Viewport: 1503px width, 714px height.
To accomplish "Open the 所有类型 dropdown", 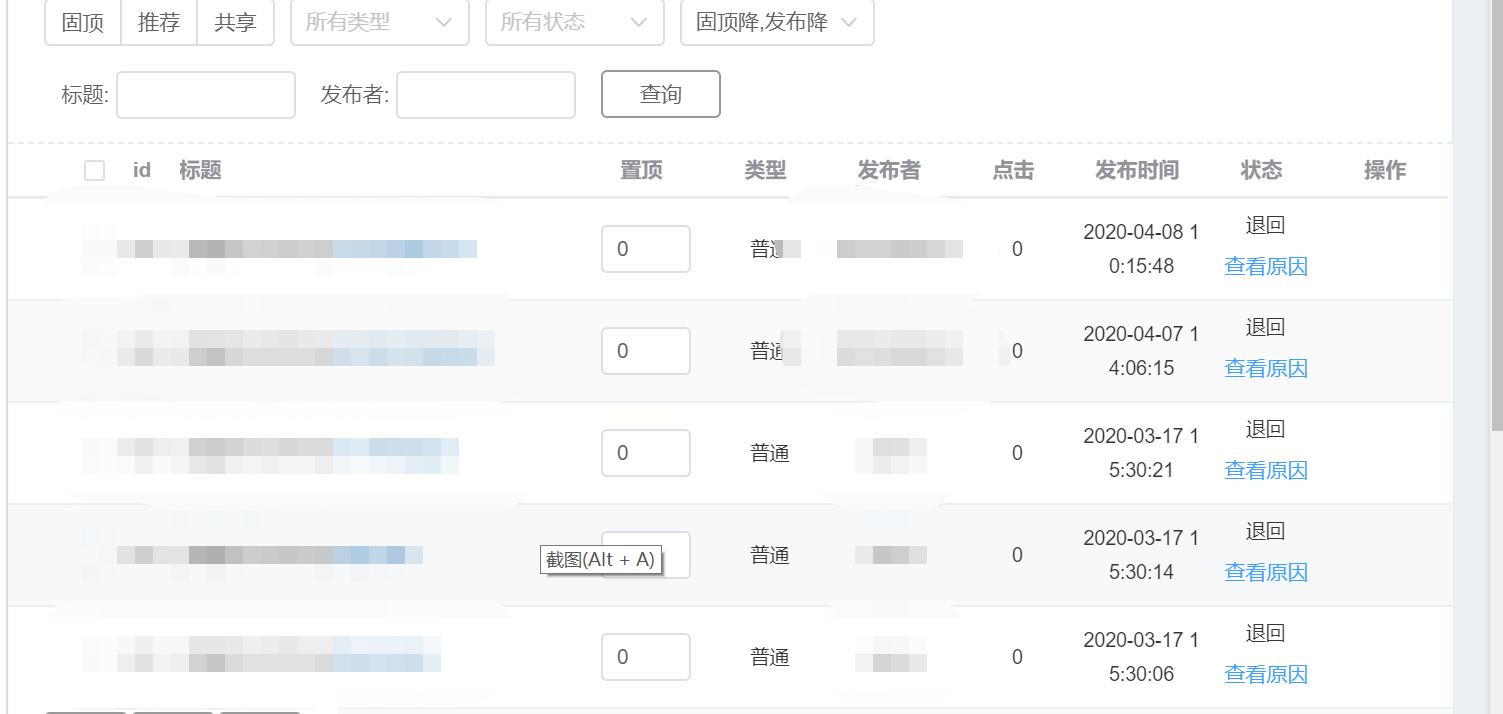I will pyautogui.click(x=379, y=22).
